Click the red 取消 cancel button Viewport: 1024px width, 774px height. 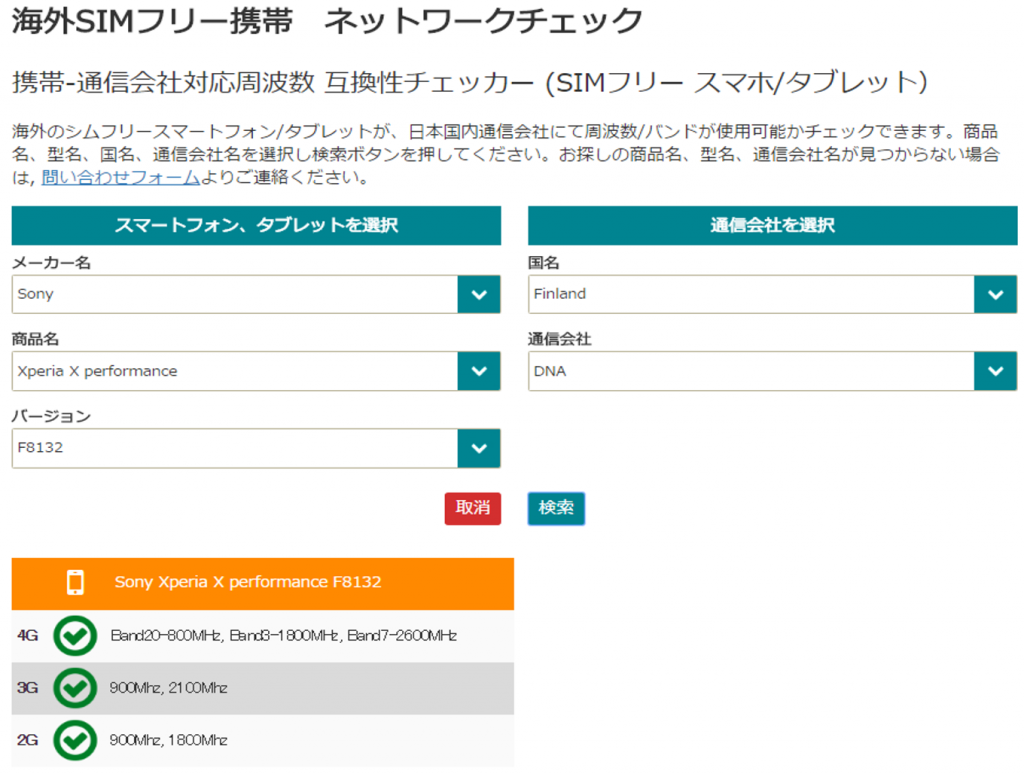[x=473, y=508]
